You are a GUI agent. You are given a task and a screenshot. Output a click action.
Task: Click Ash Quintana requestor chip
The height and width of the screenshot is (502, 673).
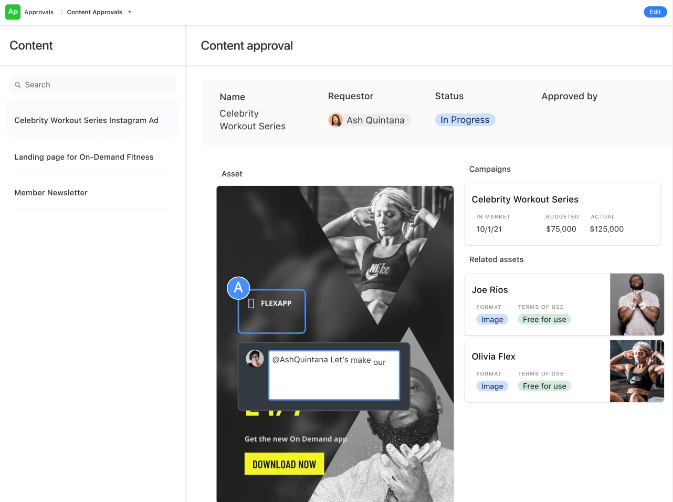(x=370, y=120)
